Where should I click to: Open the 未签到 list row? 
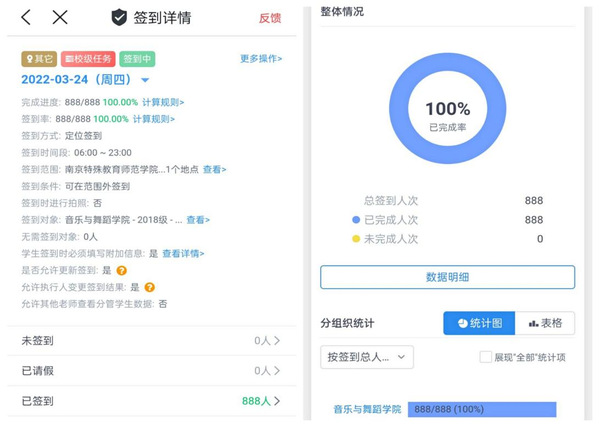(x=152, y=340)
